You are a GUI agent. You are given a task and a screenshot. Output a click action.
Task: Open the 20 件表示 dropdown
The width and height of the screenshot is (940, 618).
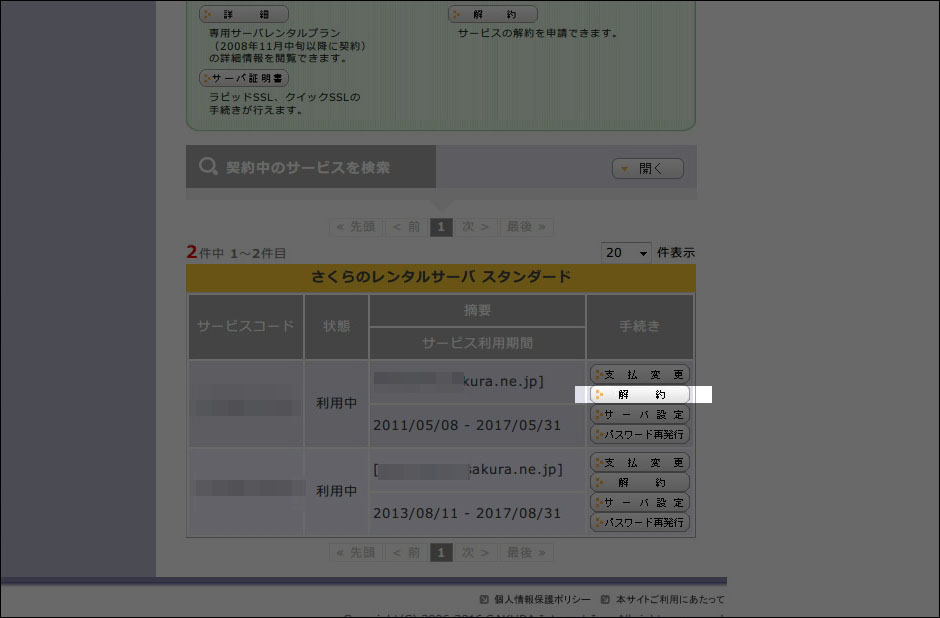click(626, 252)
